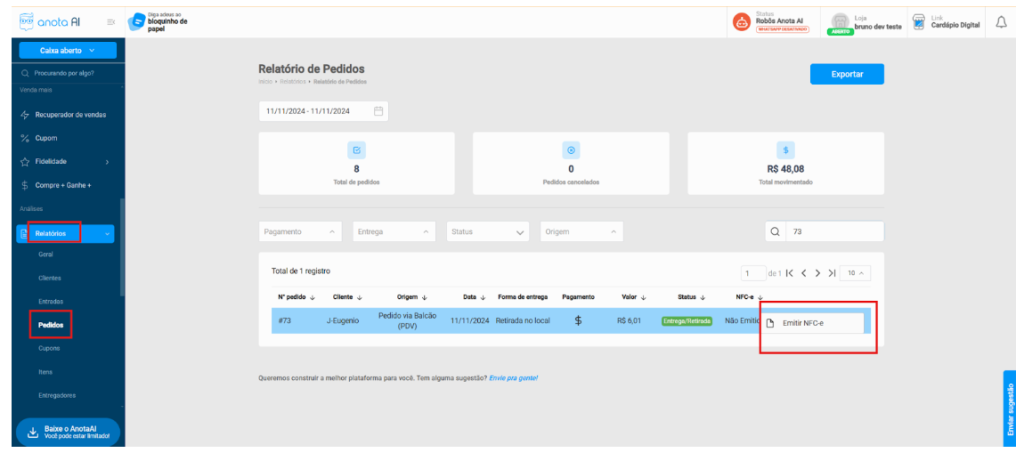Go to the last page arrow
Viewport: 1024px width, 461px height.
(831, 273)
